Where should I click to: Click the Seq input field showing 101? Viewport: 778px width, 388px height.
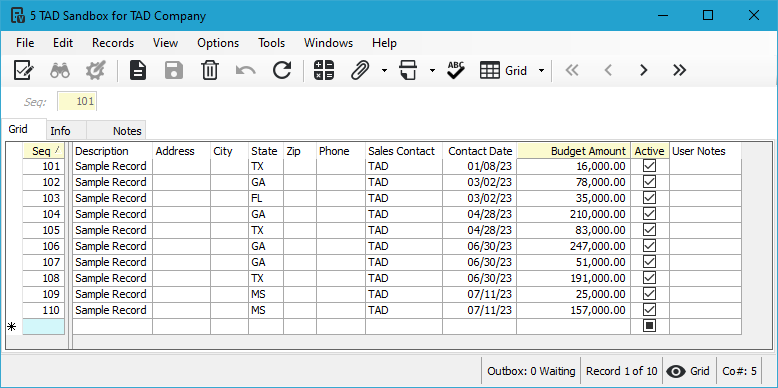point(77,102)
